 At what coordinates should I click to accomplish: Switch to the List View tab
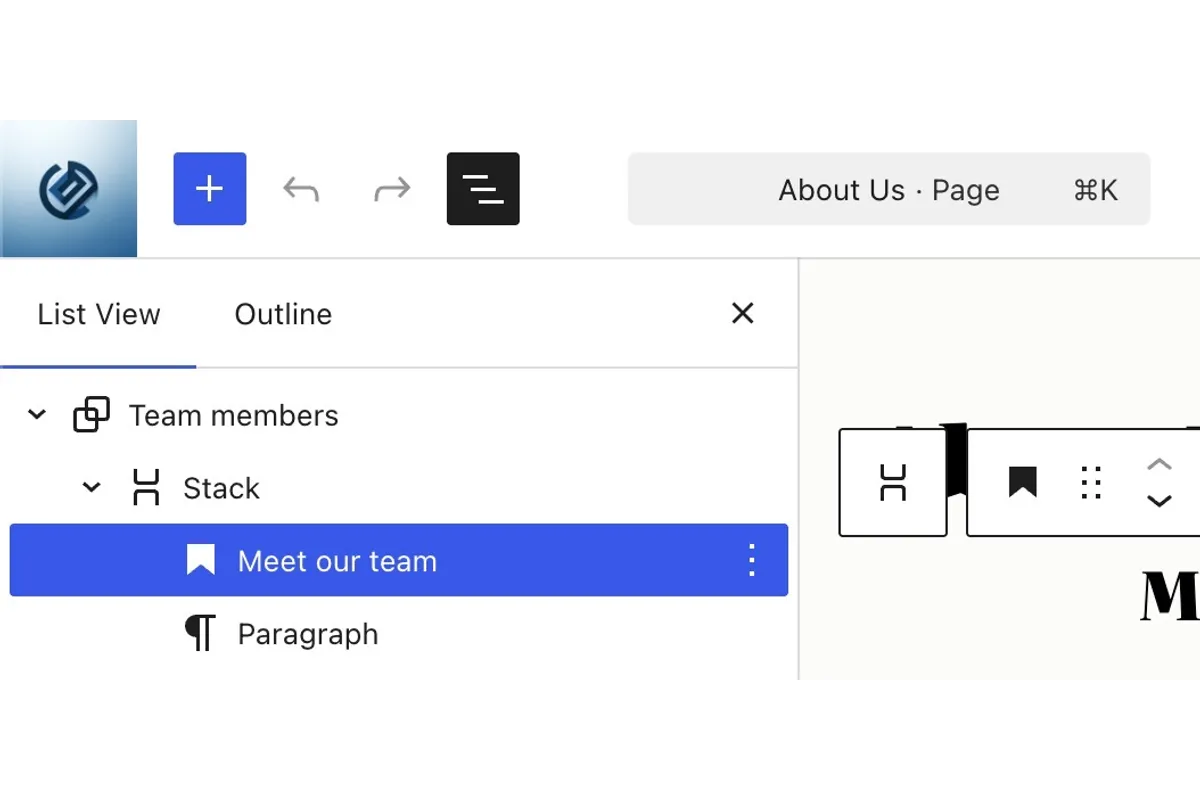(98, 314)
